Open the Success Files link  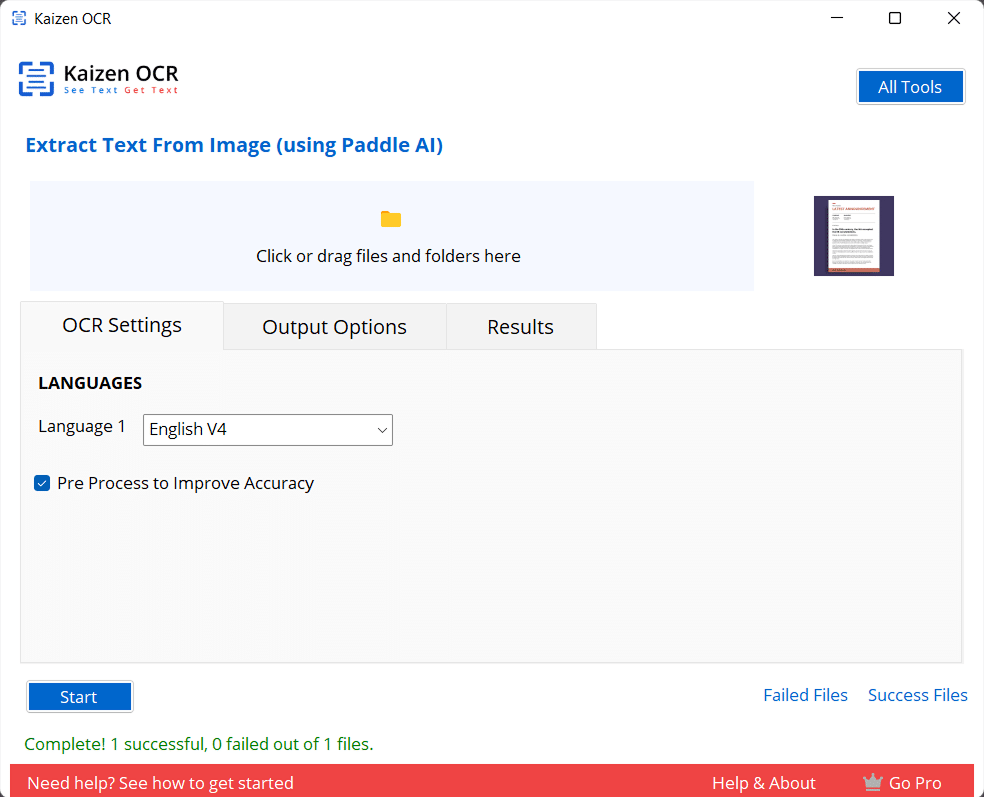pos(917,695)
